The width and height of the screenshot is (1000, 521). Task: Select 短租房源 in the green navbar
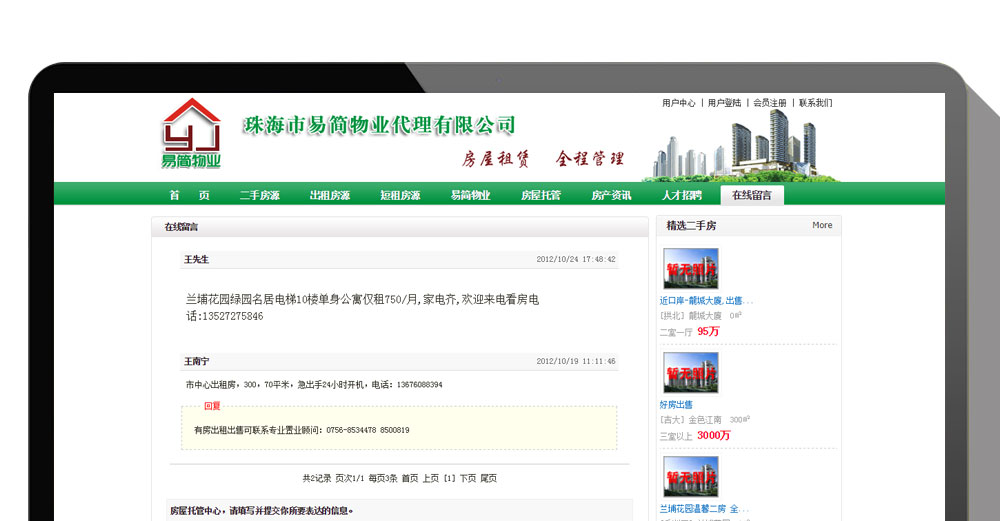tap(401, 195)
